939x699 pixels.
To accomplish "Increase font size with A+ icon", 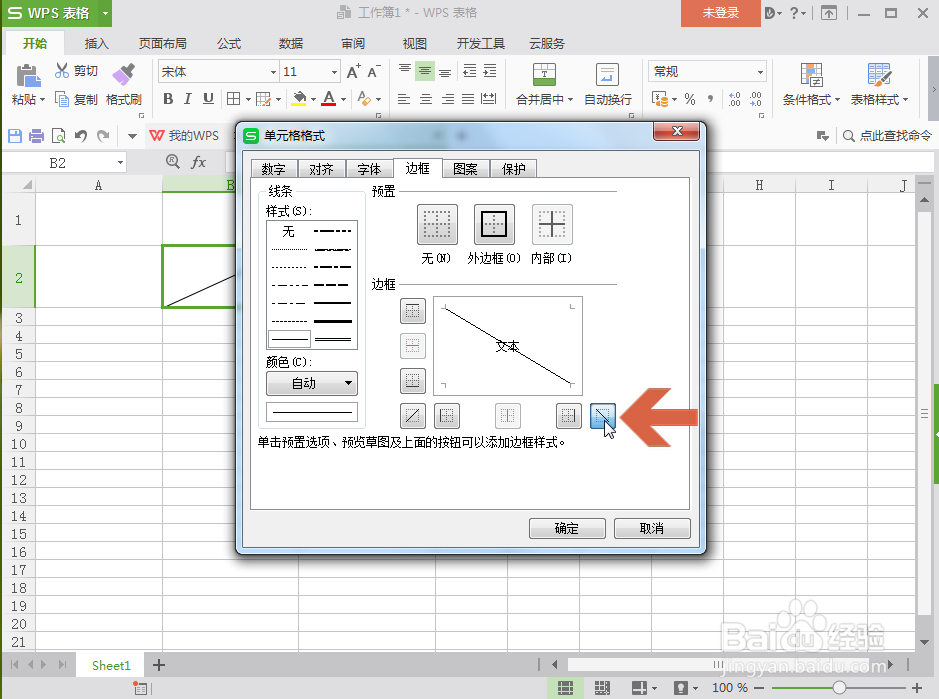I will [x=354, y=72].
